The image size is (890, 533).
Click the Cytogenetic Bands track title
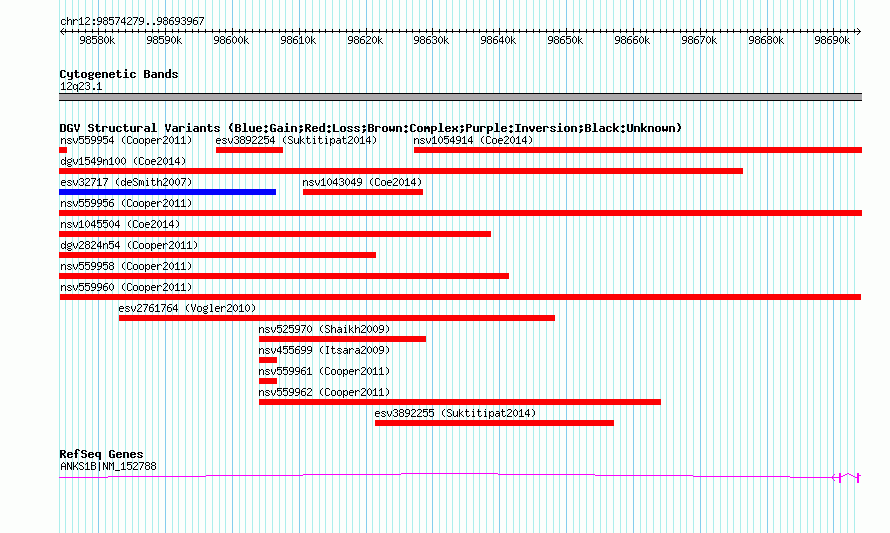pos(119,74)
